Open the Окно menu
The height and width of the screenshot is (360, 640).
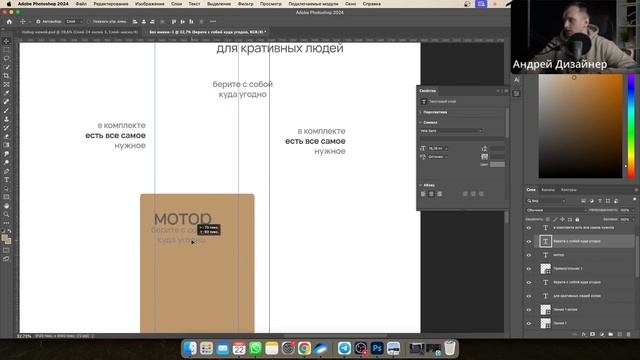click(350, 4)
